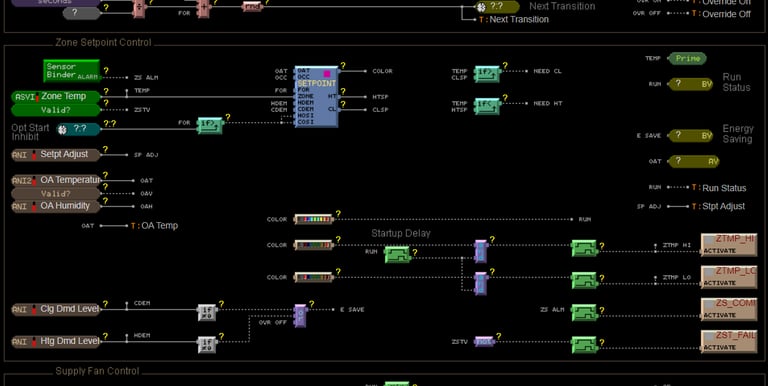
Task: Click the OAV wire label
Action: [146, 193]
